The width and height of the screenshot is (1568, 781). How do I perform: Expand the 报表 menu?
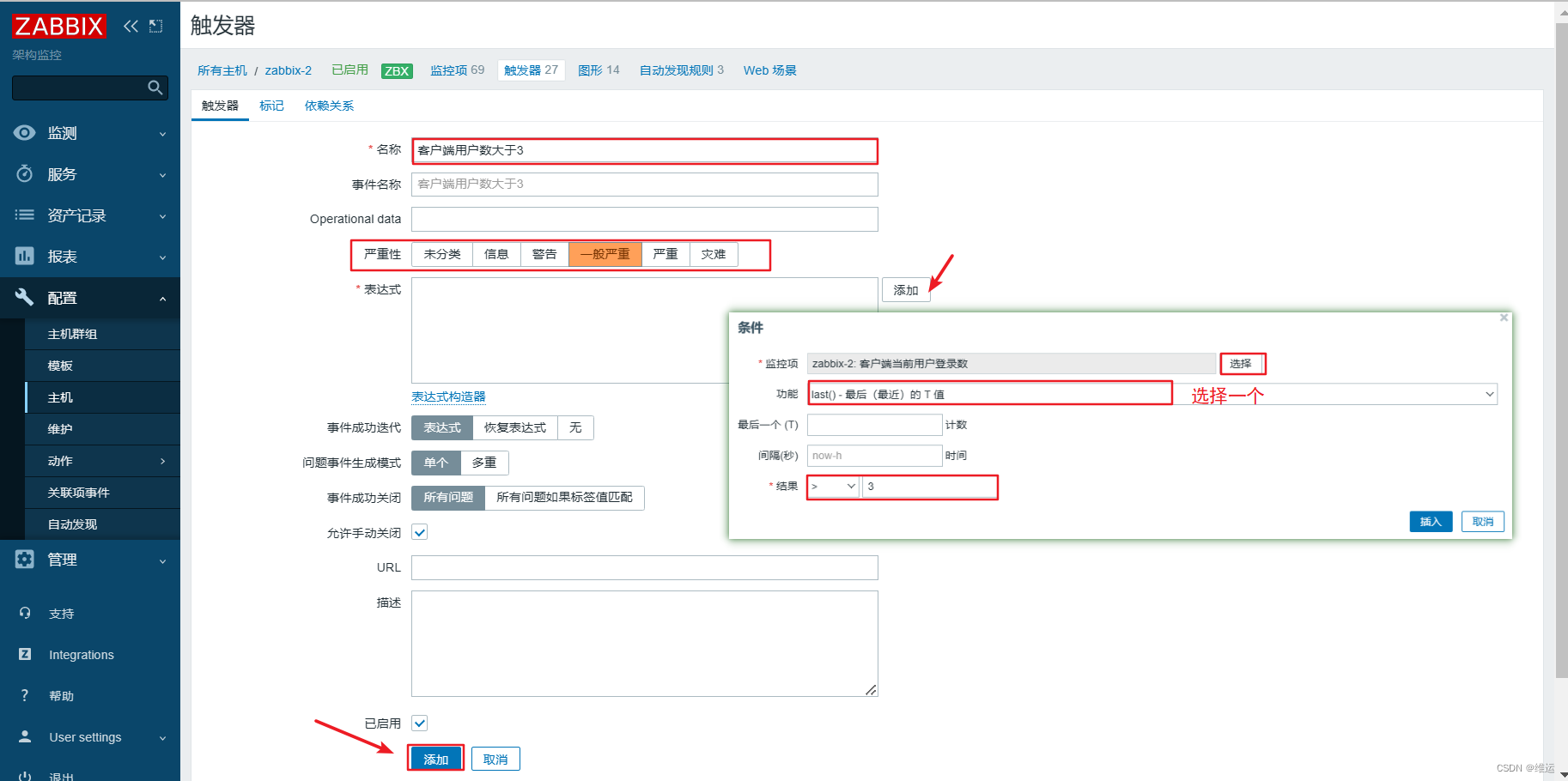click(x=162, y=257)
